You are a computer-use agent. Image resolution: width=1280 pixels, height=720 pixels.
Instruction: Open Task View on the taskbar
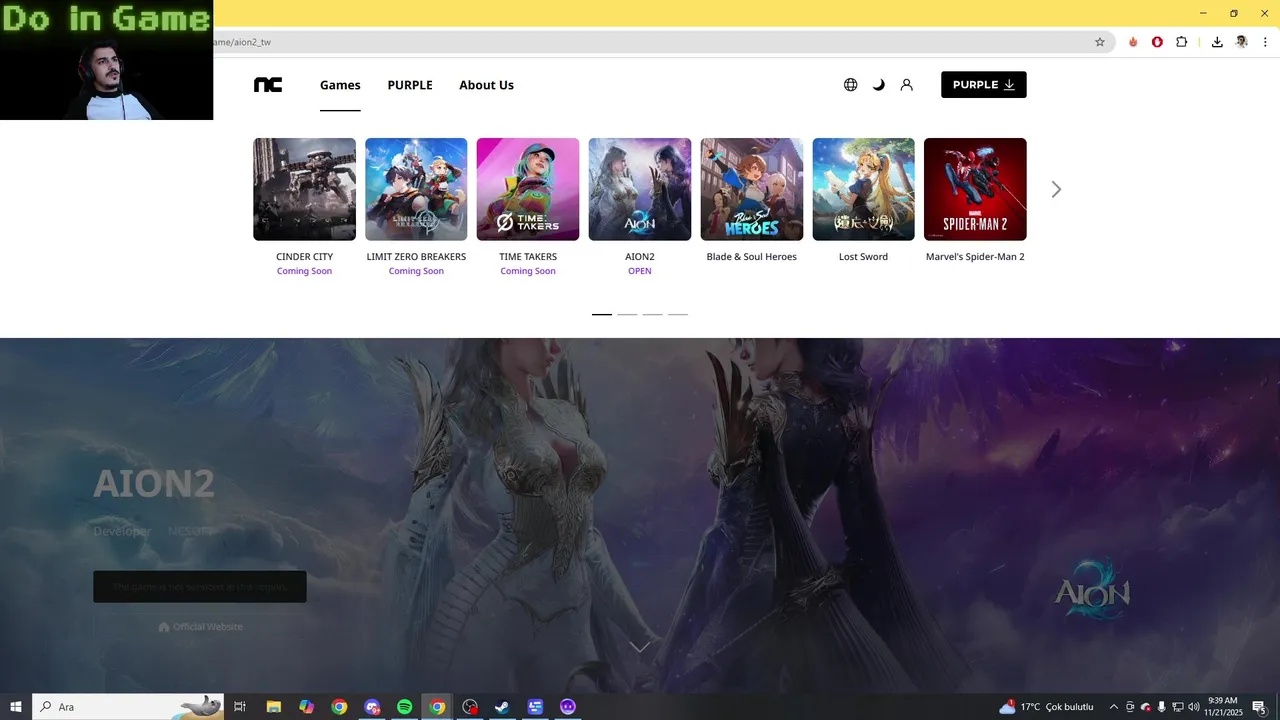[240, 707]
